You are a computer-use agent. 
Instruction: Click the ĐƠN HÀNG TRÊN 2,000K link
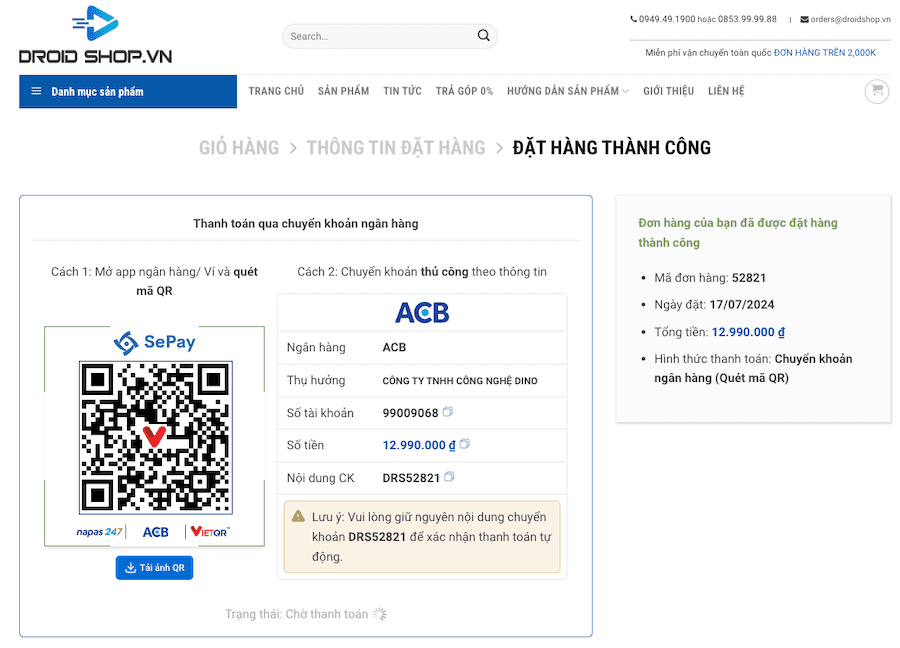(825, 53)
